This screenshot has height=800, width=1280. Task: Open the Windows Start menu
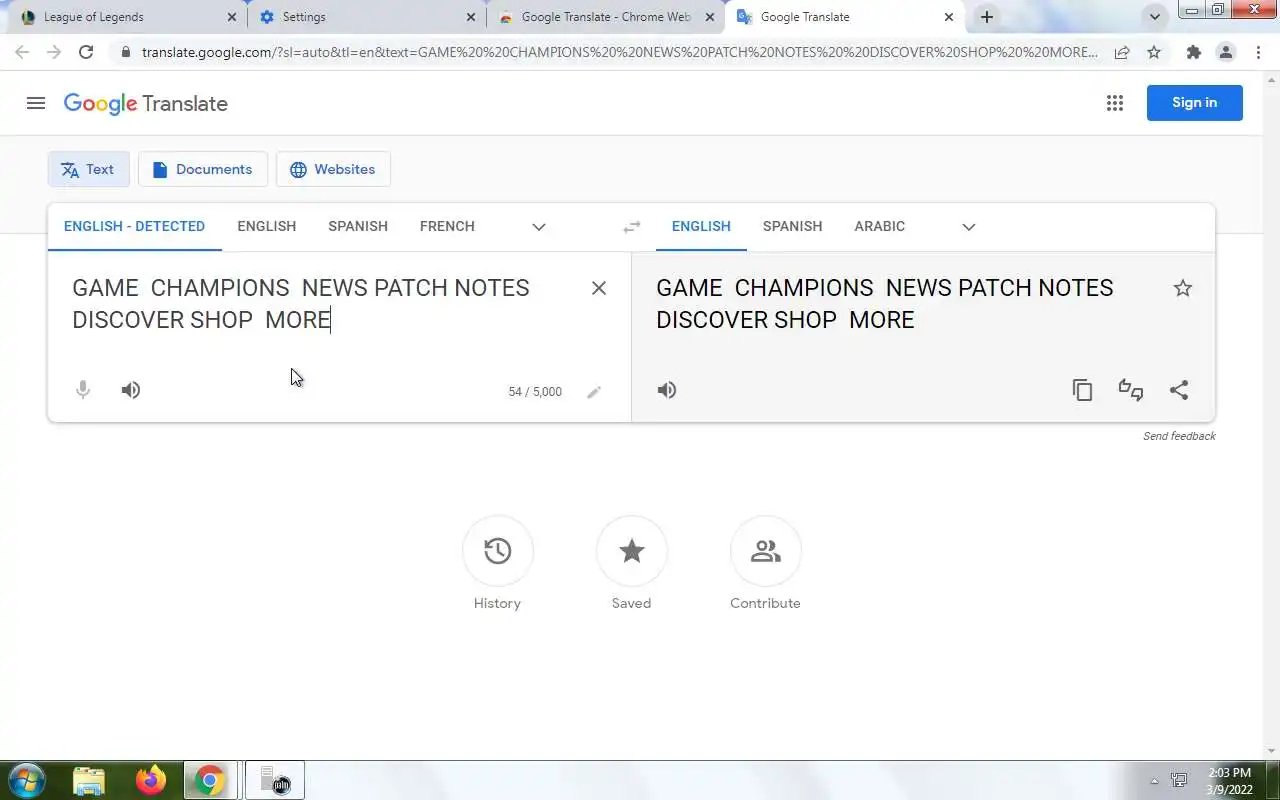click(27, 780)
